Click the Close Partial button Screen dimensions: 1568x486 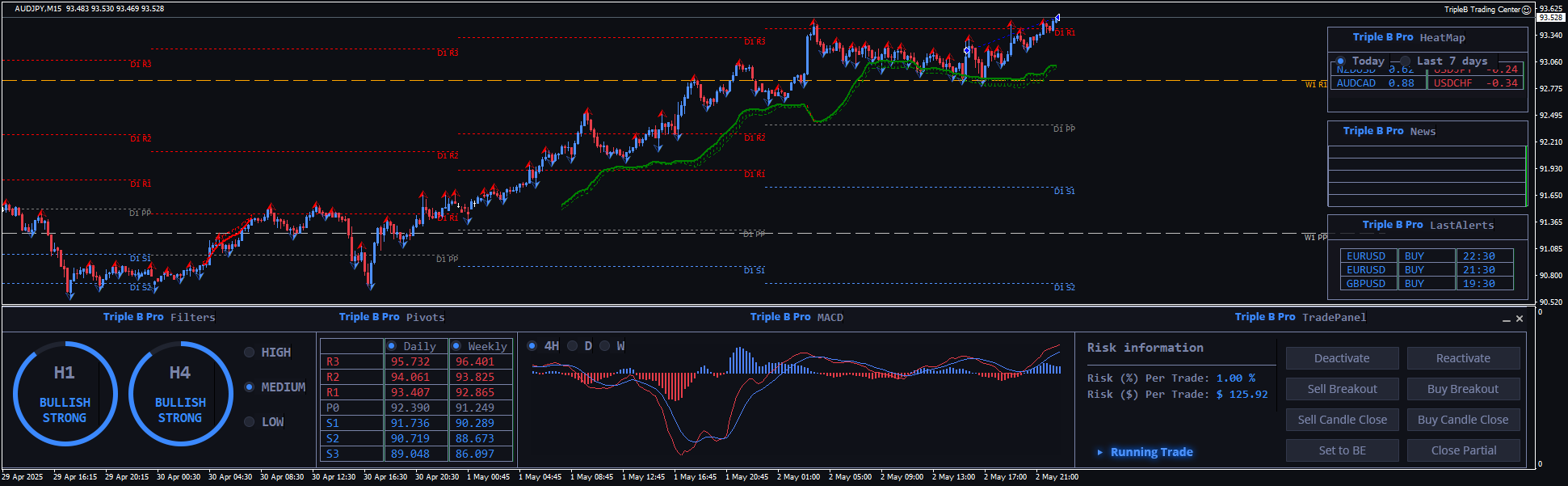1463,450
